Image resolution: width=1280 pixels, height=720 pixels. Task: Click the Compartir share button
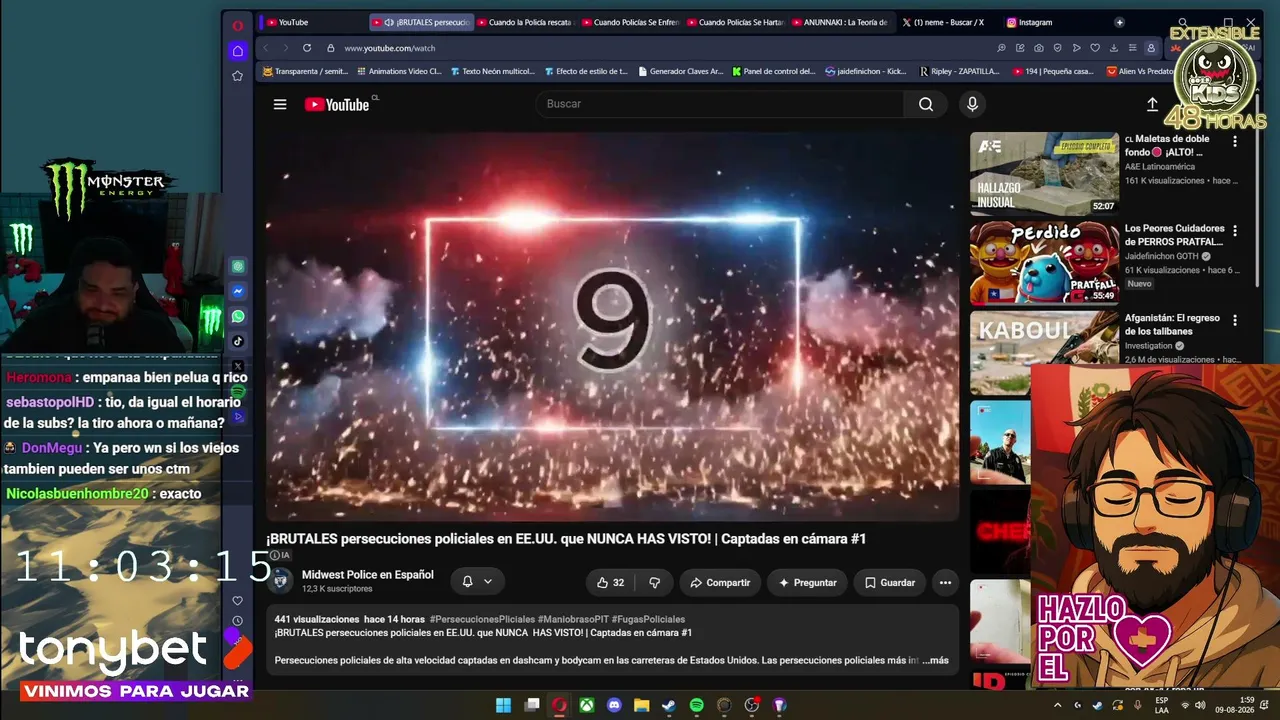[720, 582]
